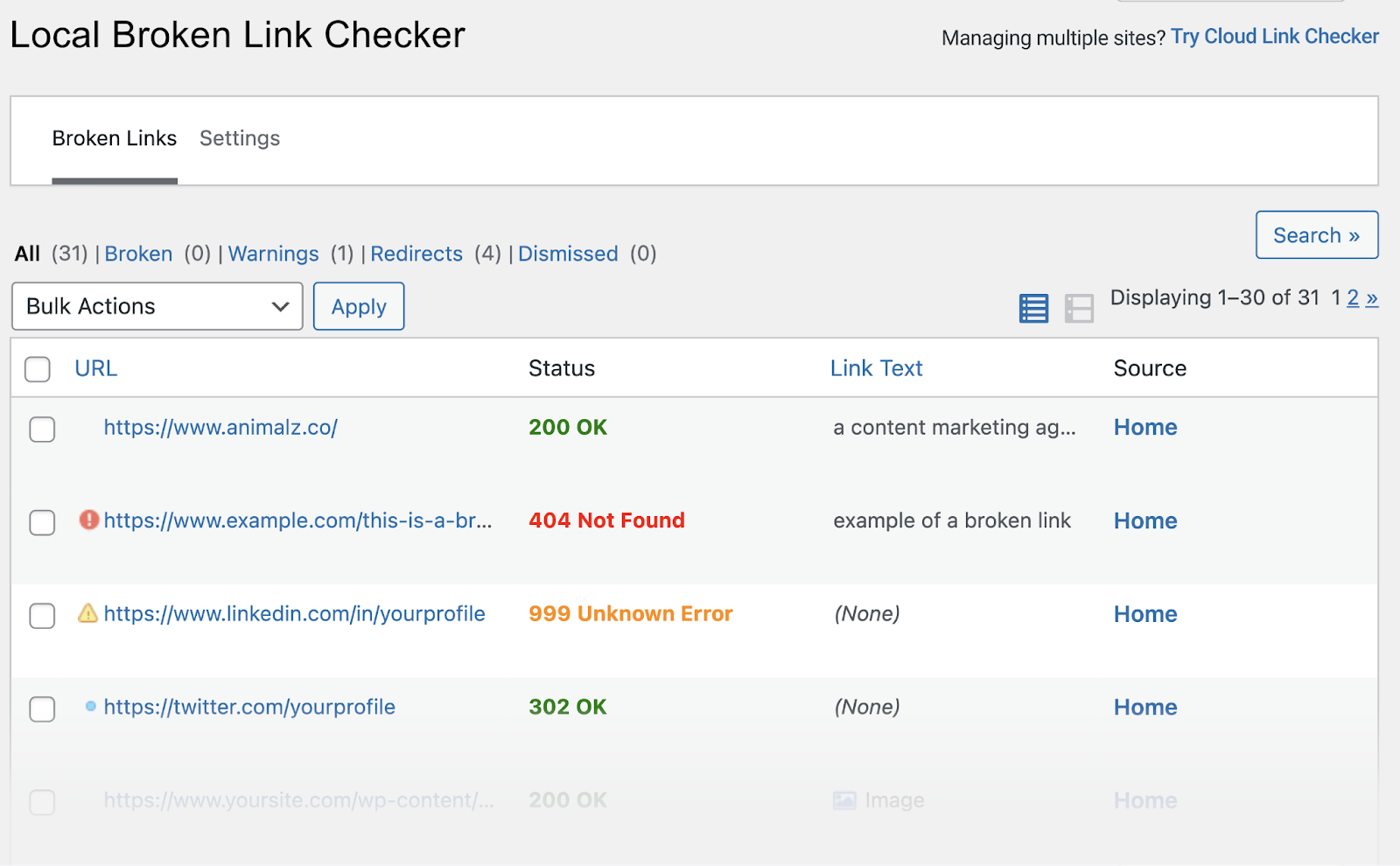Click the Image icon in the Link Text column
Viewport: 1400px width, 866px height.
(x=844, y=800)
